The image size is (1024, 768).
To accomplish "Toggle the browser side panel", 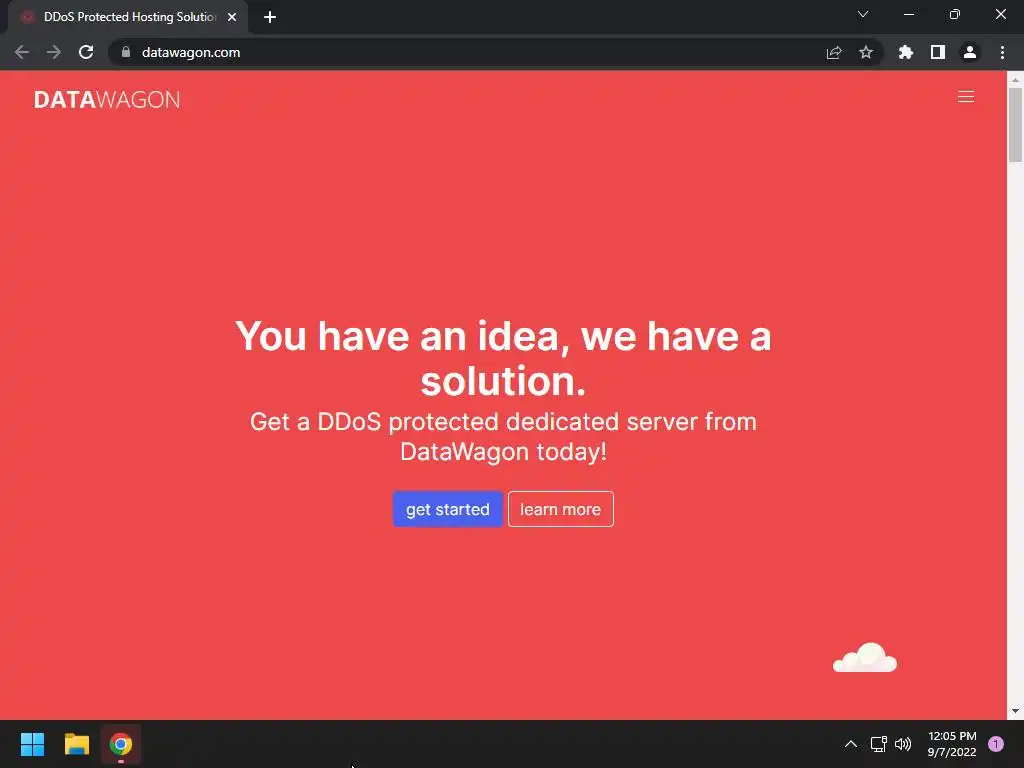I will [938, 52].
